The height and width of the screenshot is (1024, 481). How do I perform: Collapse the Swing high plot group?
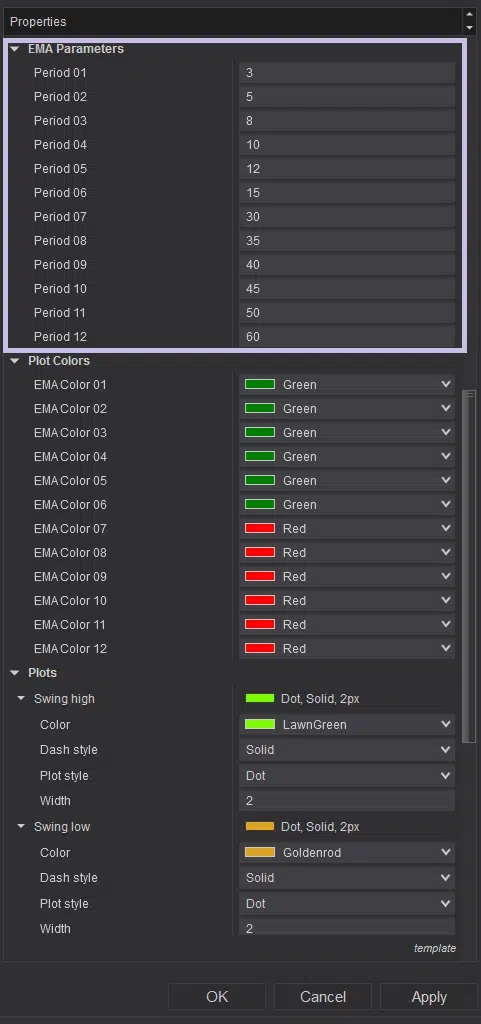click(22, 699)
